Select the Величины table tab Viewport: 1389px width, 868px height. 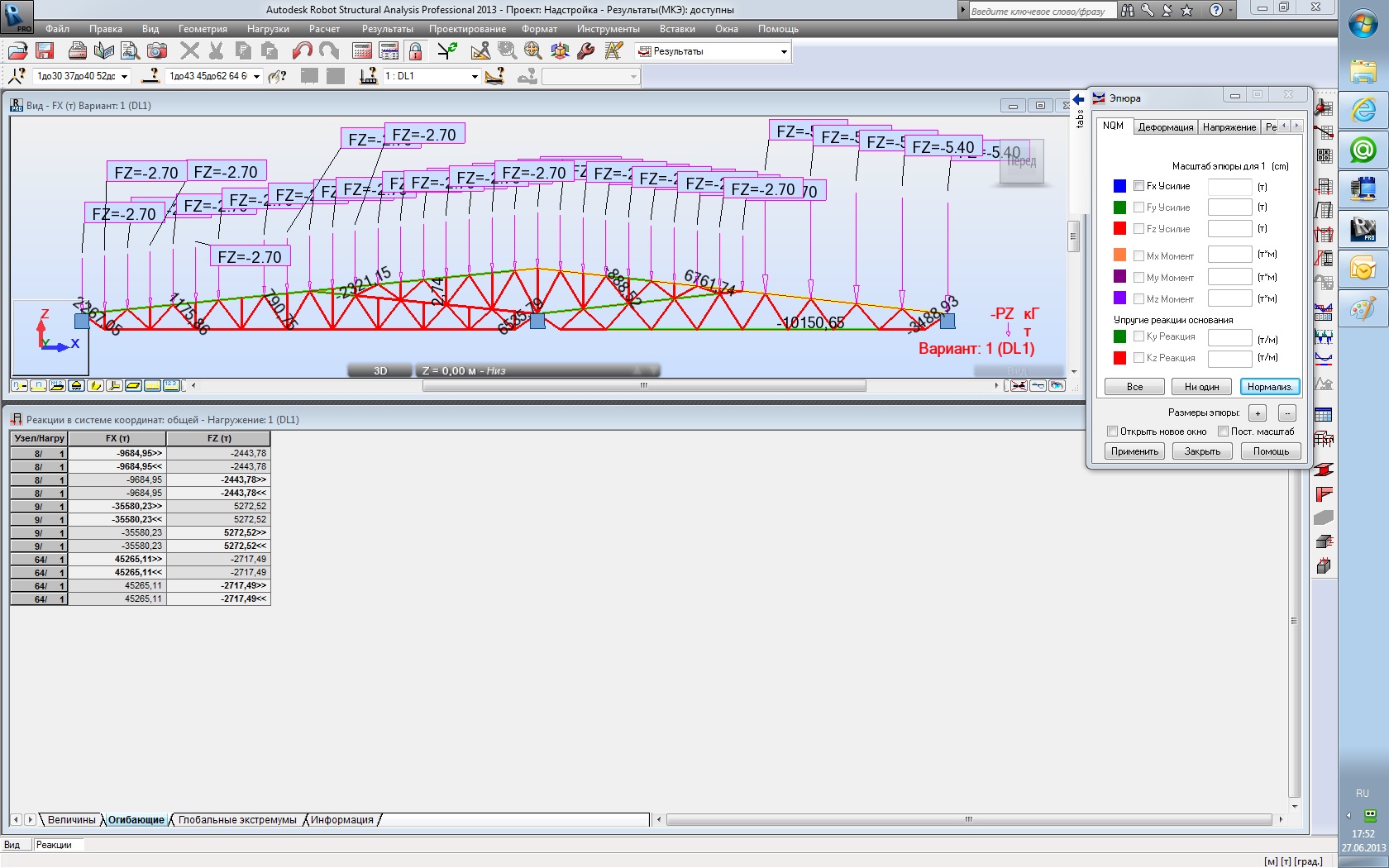[x=71, y=820]
